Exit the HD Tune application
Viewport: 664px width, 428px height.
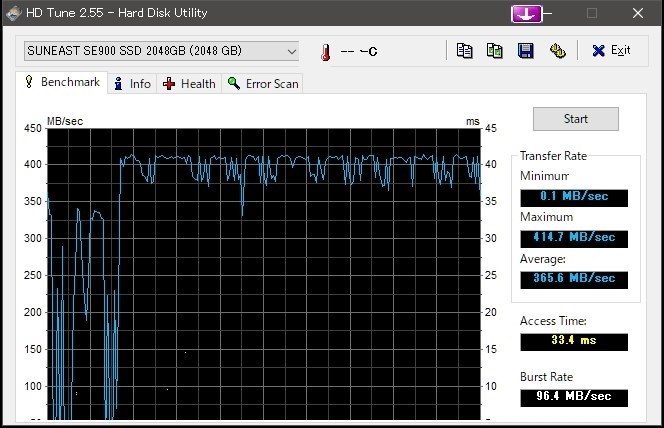[611, 51]
